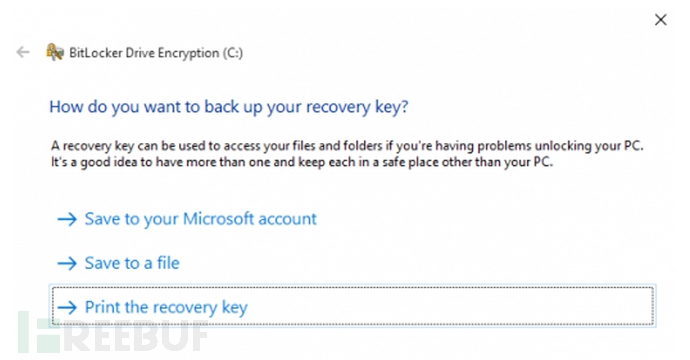Click the word 'file' in the second option

click(x=168, y=263)
